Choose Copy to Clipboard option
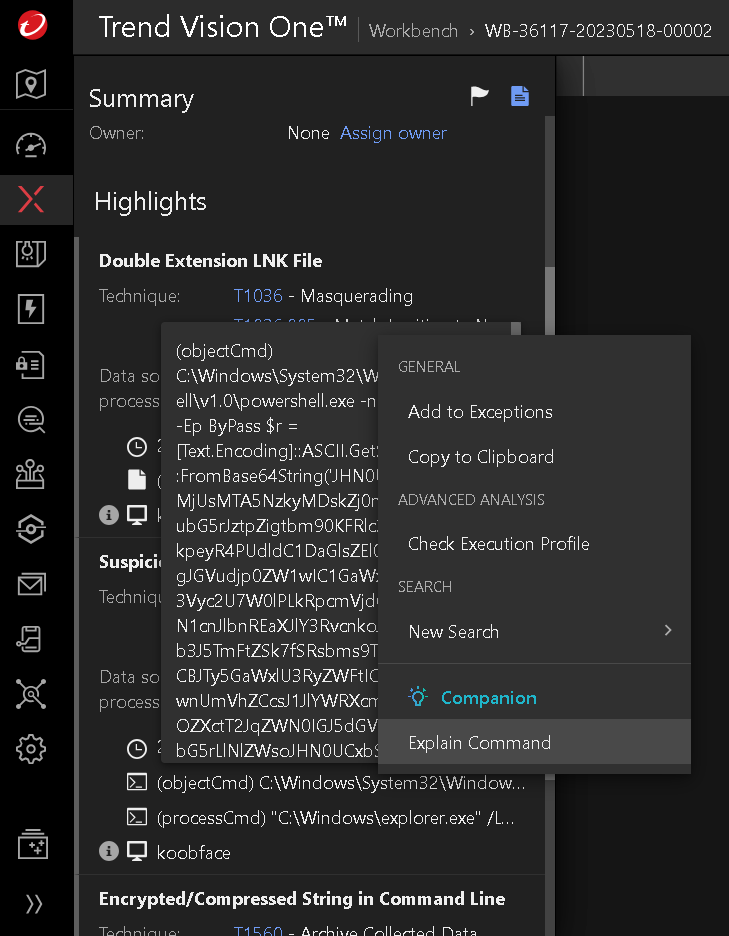This screenshot has height=936, width=729. tap(480, 457)
